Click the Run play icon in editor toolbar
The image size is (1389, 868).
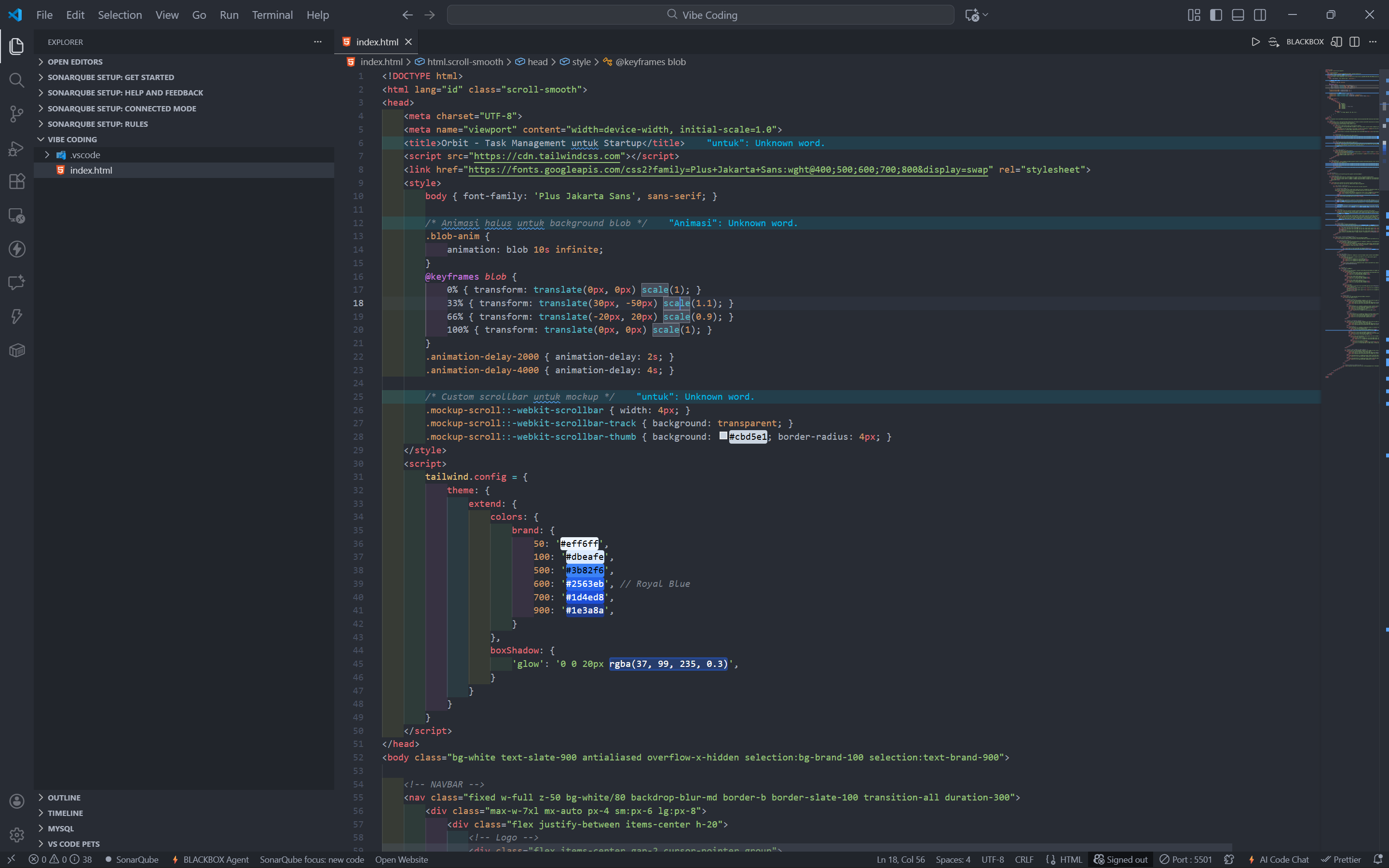(x=1255, y=42)
